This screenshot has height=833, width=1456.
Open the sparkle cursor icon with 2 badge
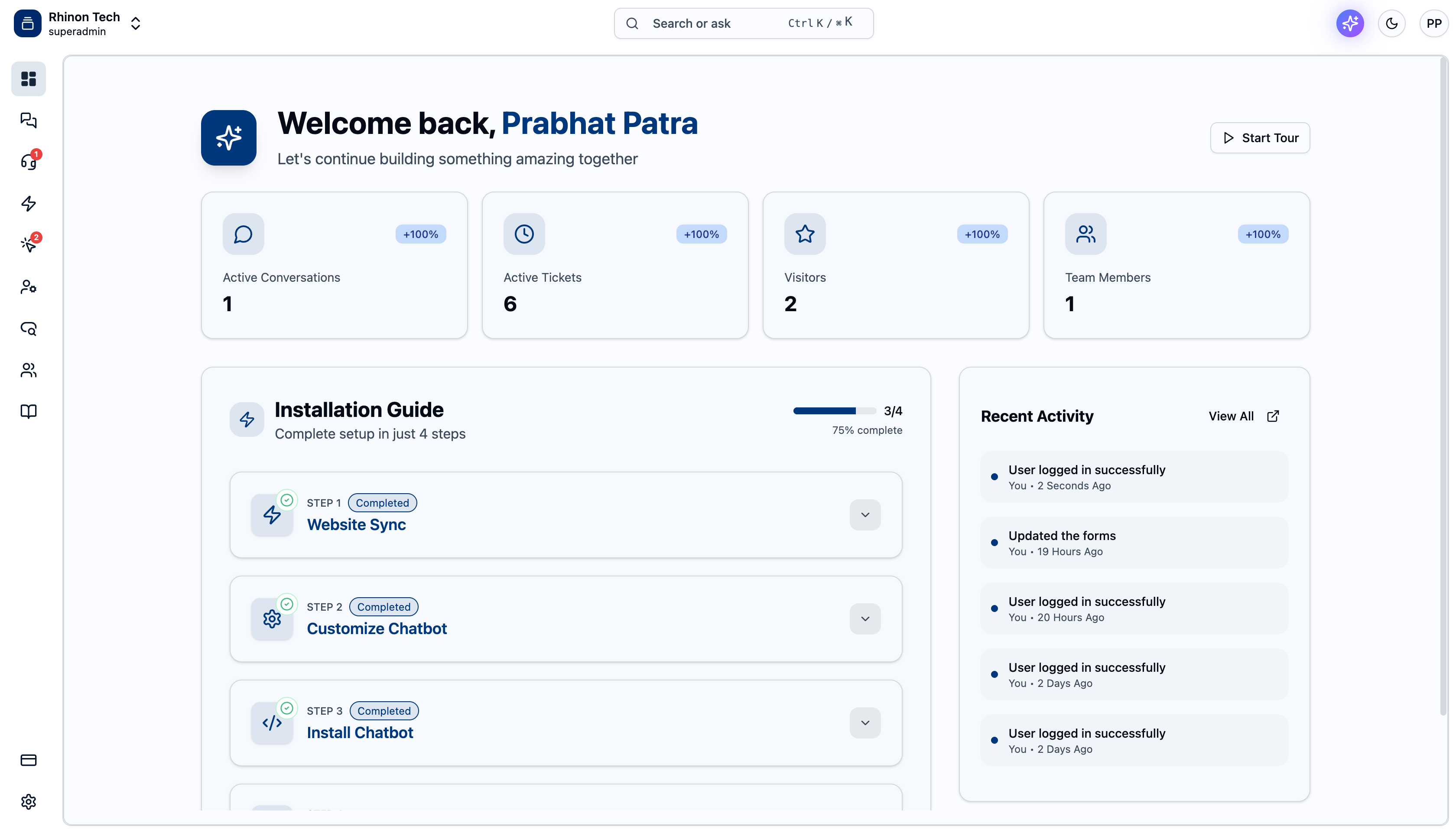pos(28,245)
